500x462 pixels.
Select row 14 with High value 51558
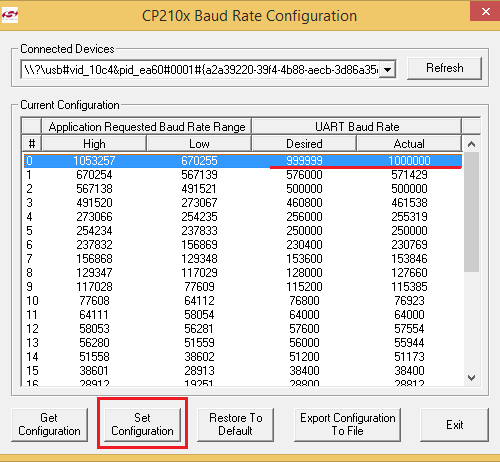click(243, 357)
